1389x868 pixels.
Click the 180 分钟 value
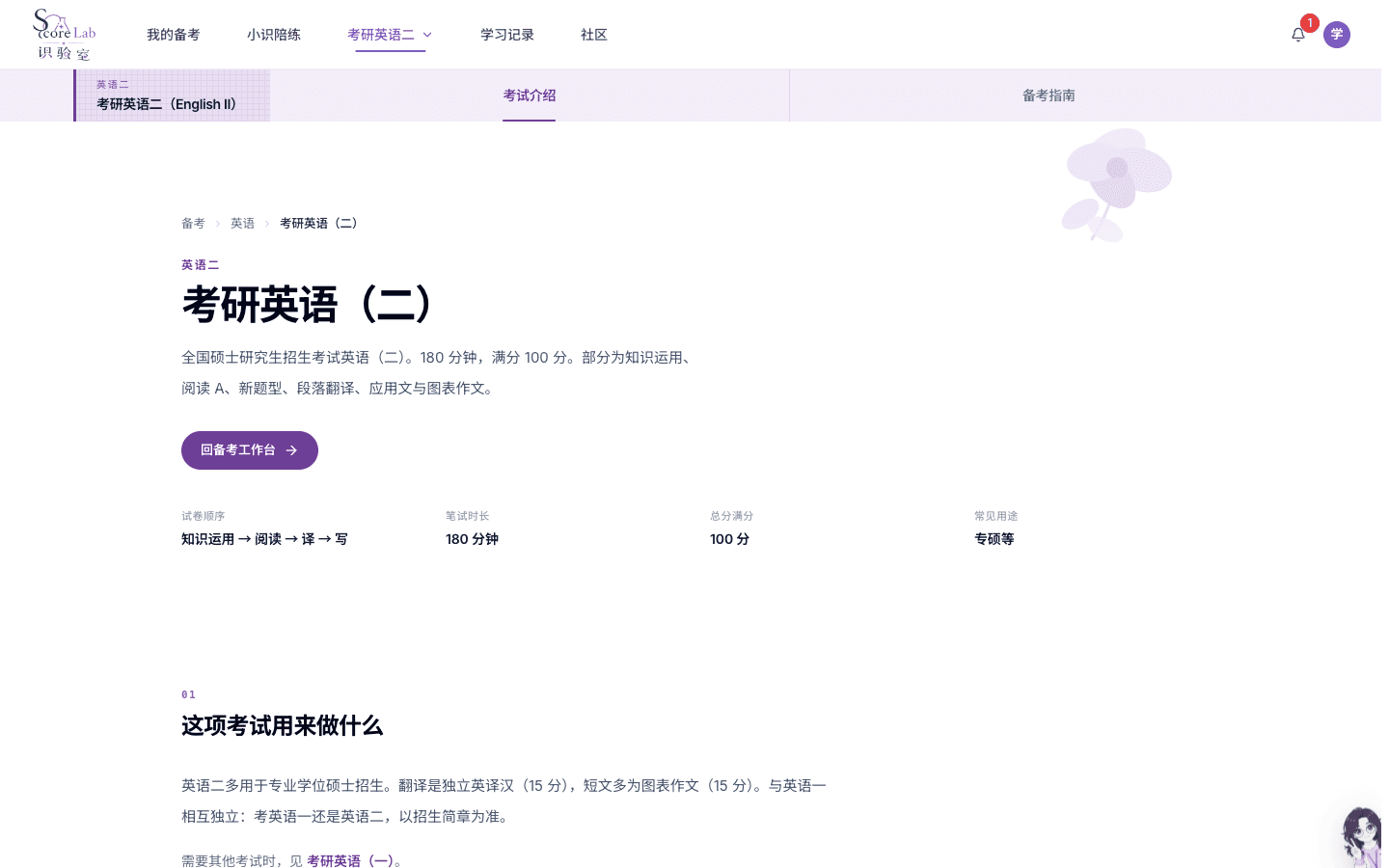(472, 539)
